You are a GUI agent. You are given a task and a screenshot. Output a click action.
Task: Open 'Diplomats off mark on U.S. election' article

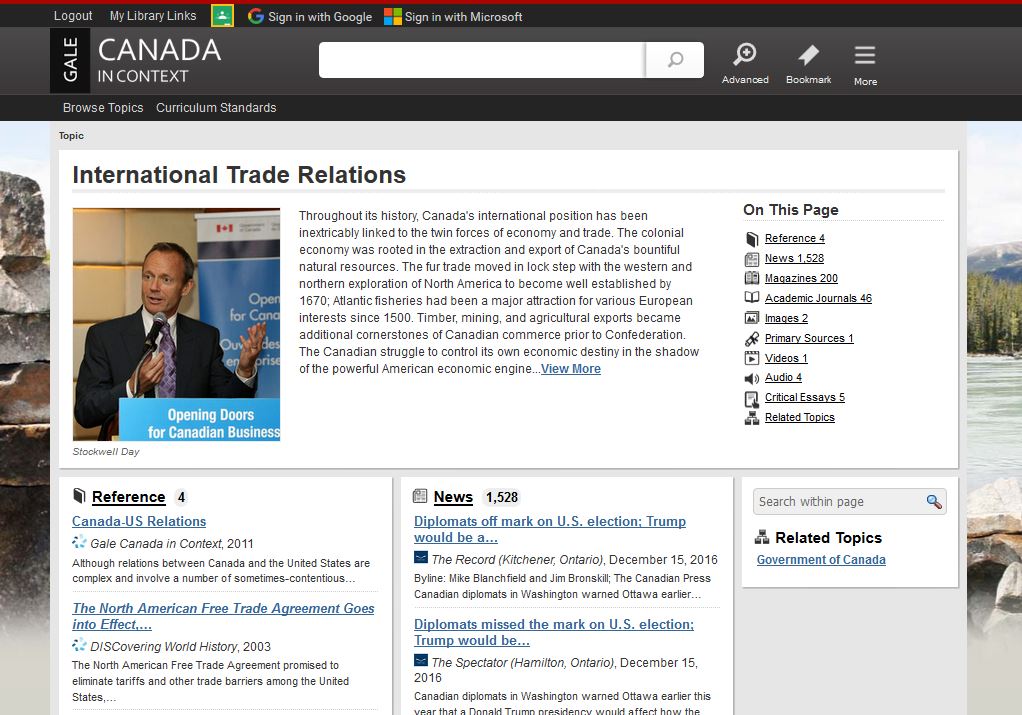(549, 529)
